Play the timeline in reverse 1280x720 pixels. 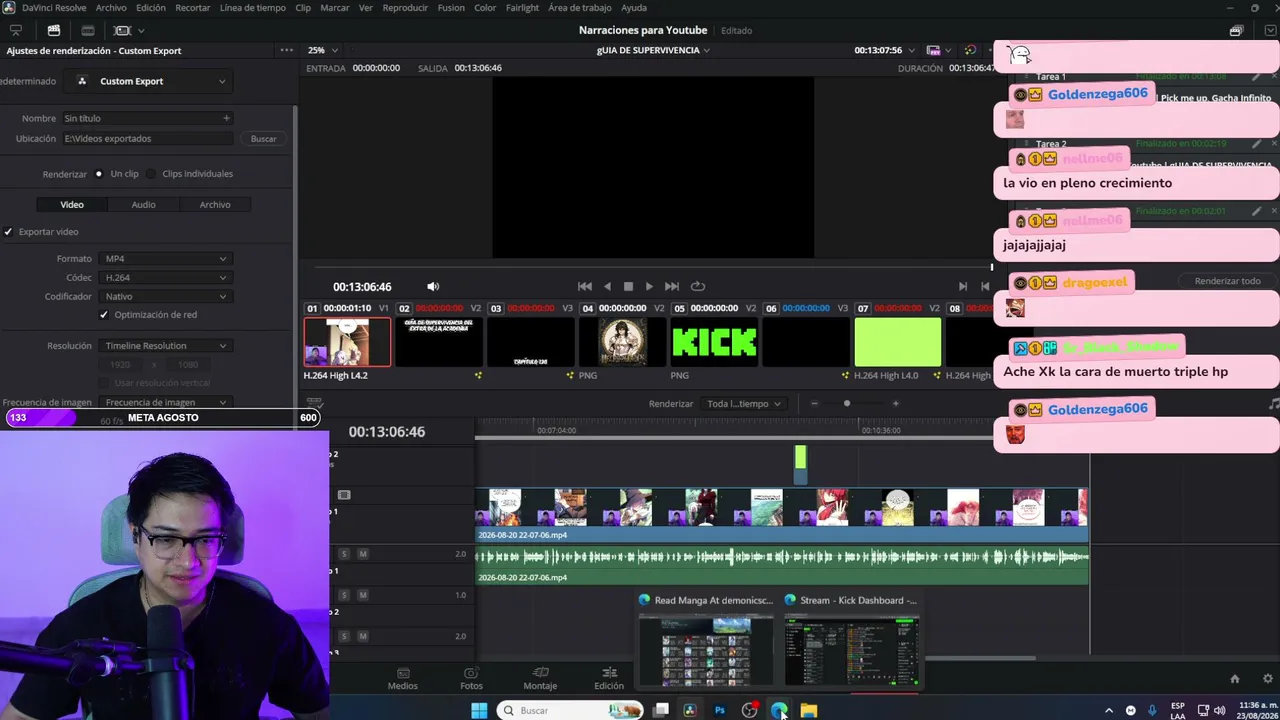[607, 287]
